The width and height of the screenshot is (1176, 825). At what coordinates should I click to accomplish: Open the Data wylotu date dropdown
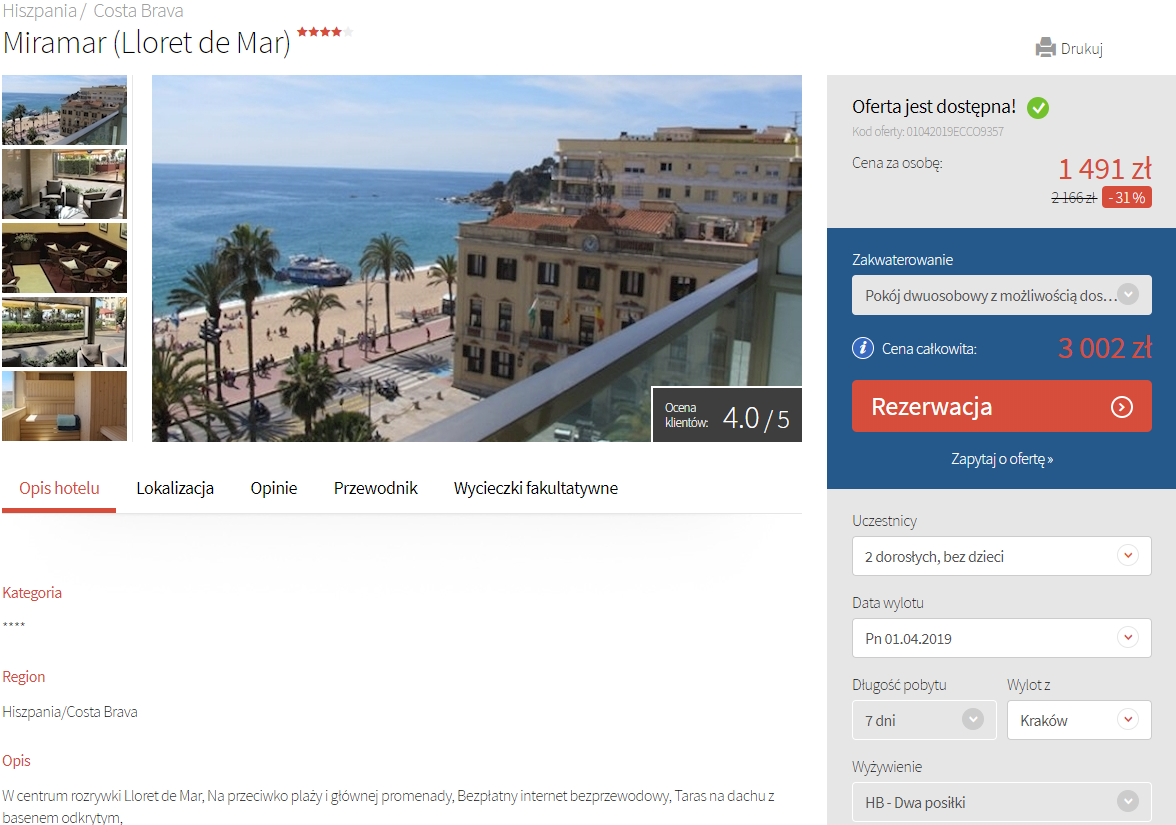pyautogui.click(x=1001, y=638)
